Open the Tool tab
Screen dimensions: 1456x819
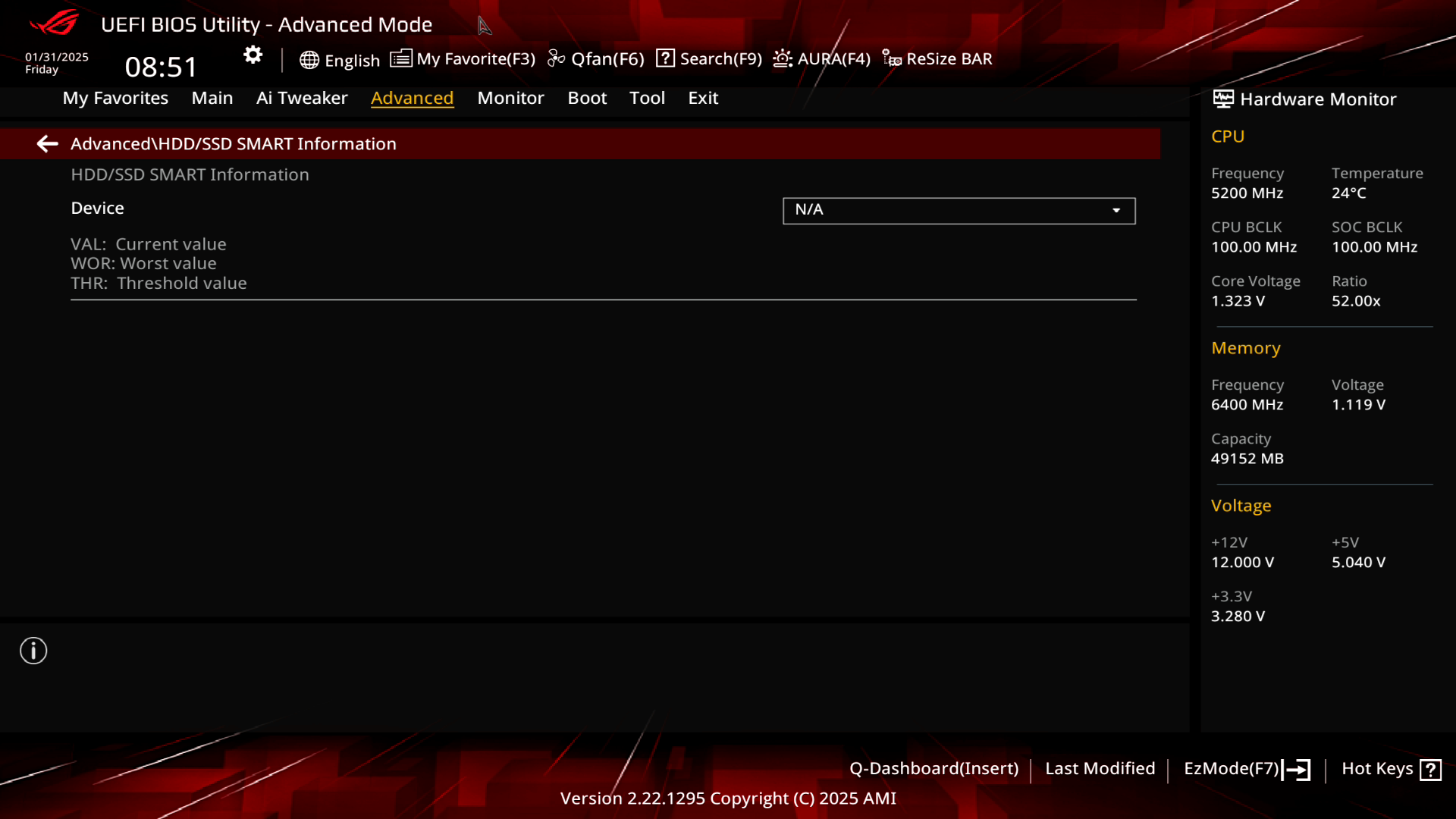(x=647, y=98)
